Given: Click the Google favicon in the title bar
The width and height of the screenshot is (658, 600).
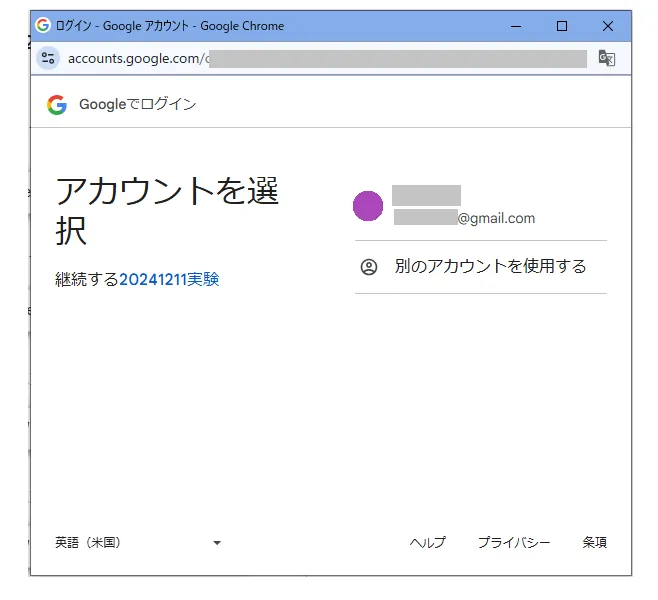Looking at the screenshot, I should [43, 26].
